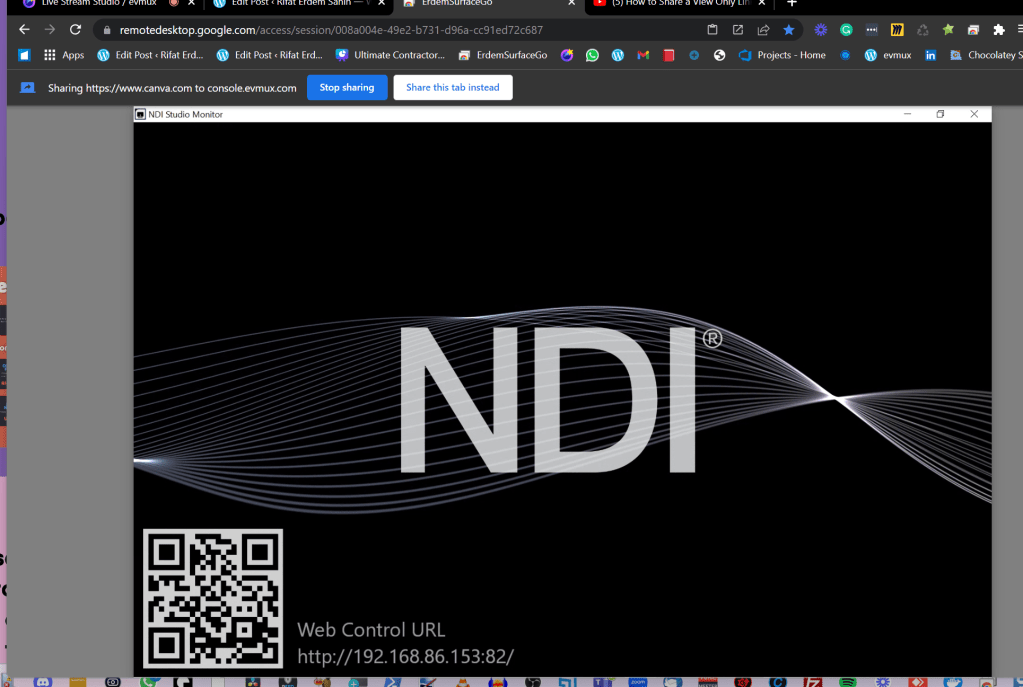Screen dimensions: 1023x687
Task: Open Discord from the remote taskbar
Action: pyautogui.click(x=43, y=682)
